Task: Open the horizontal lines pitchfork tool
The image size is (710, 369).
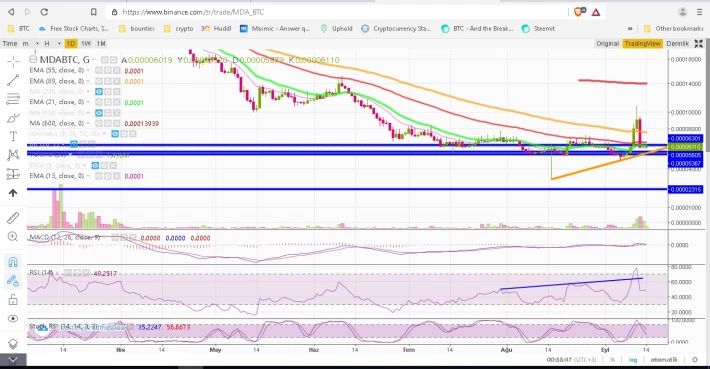Action: [x=13, y=99]
